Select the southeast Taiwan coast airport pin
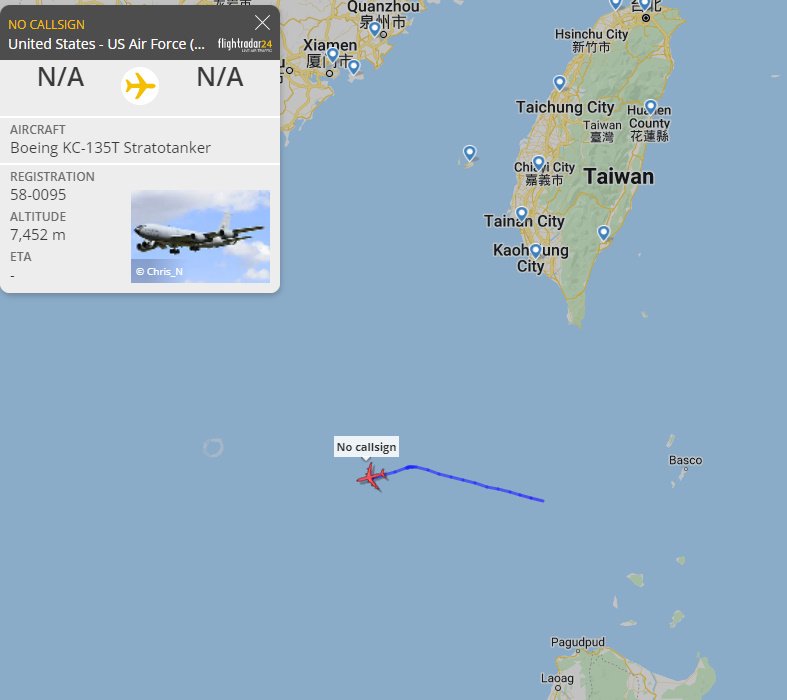The image size is (787, 700). pyautogui.click(x=603, y=233)
